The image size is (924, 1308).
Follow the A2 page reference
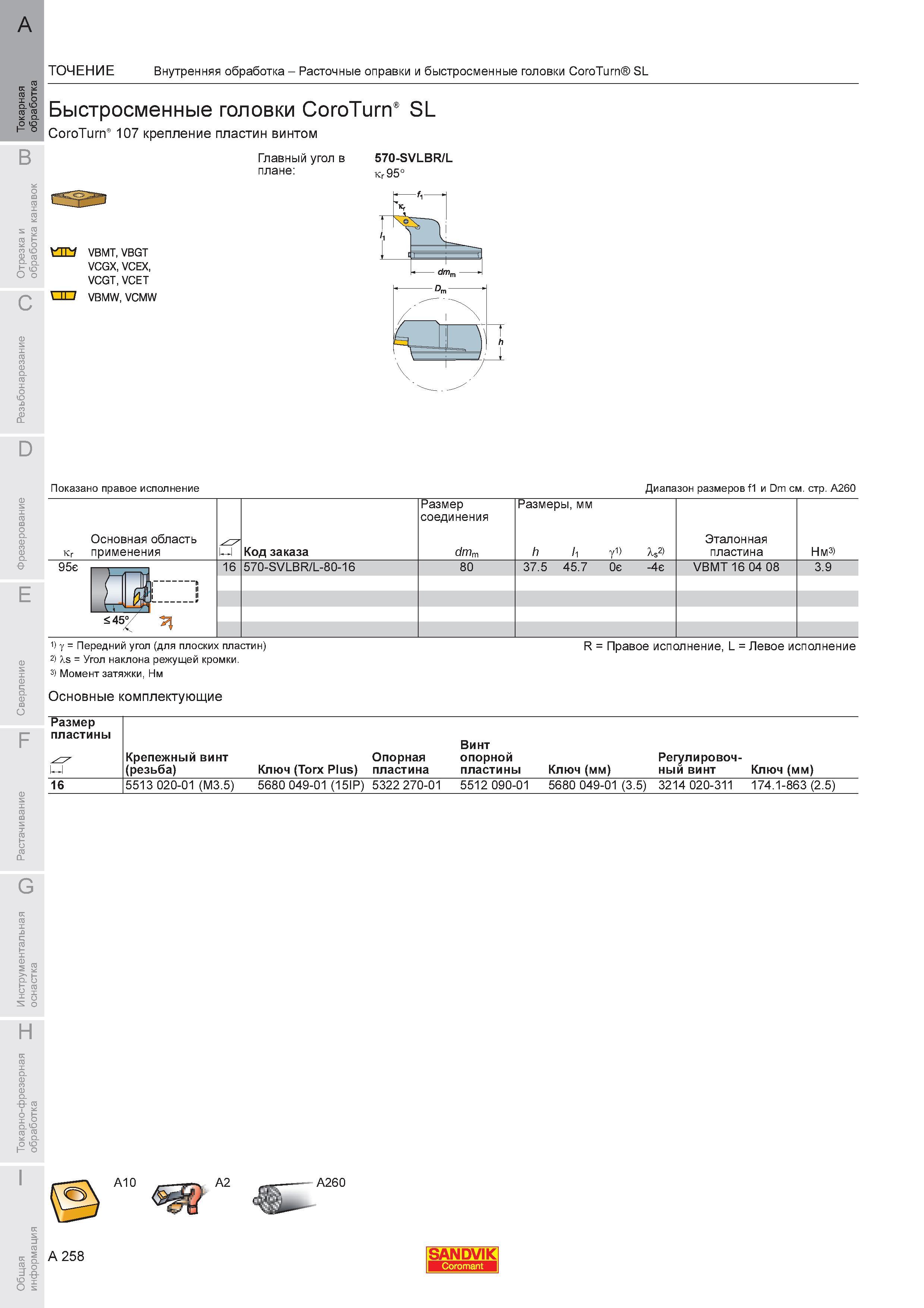[223, 1183]
